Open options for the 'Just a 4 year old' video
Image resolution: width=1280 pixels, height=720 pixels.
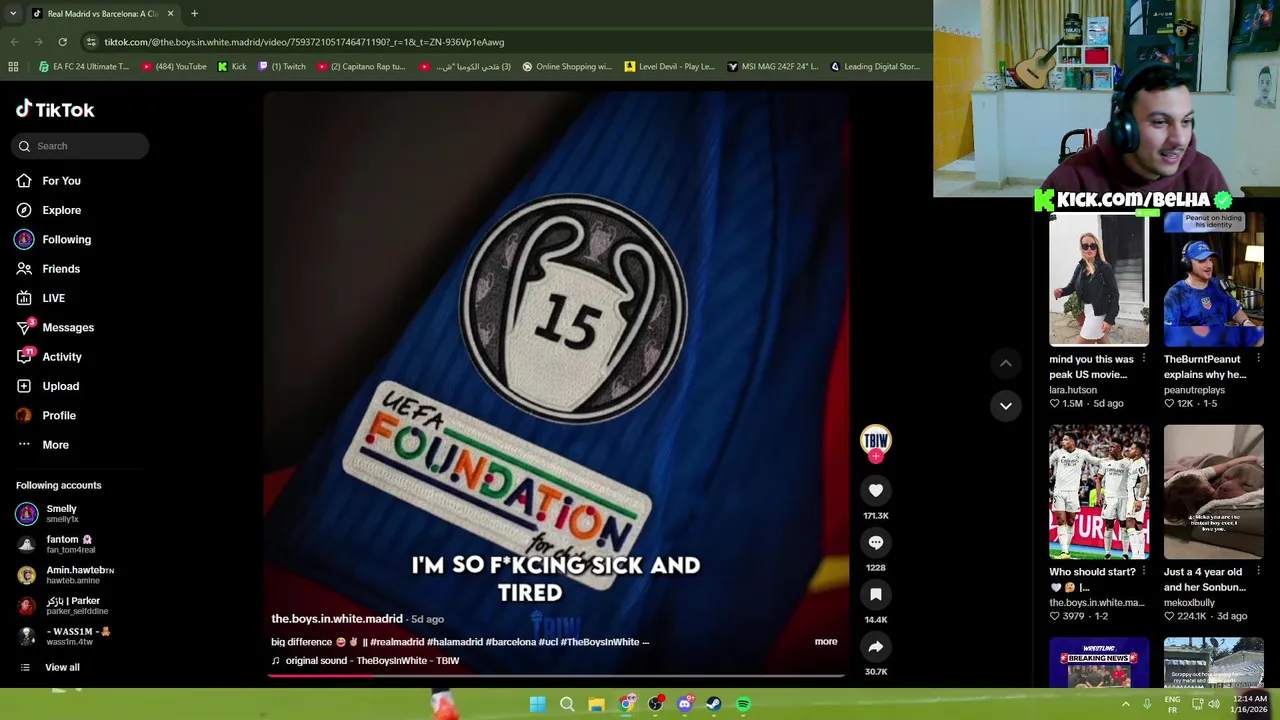point(1258,572)
